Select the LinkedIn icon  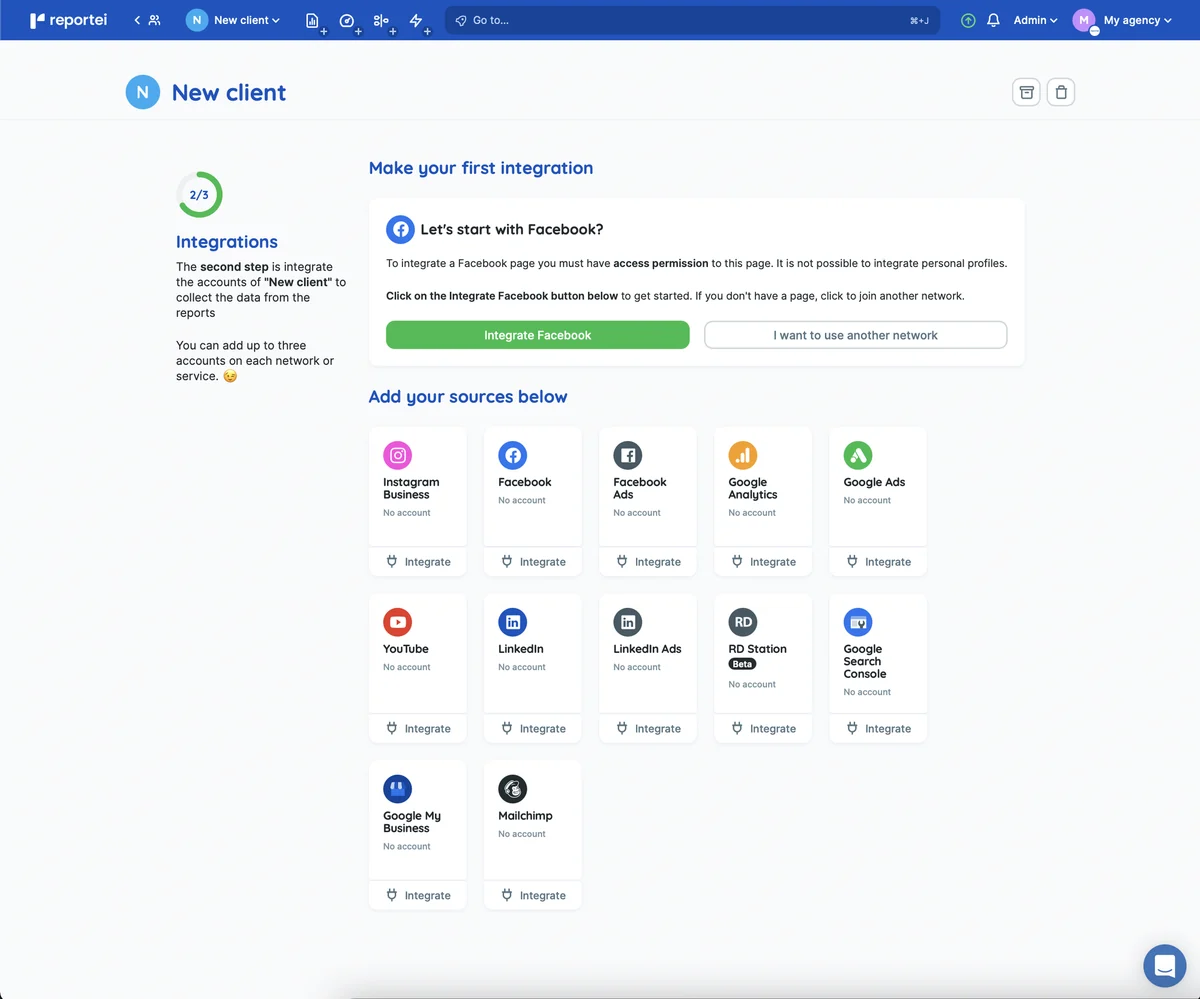[x=513, y=623]
